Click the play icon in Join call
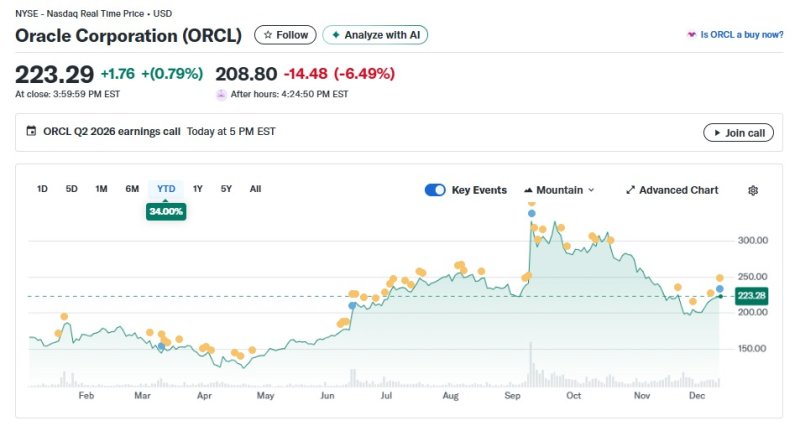The width and height of the screenshot is (800, 426). pos(714,132)
